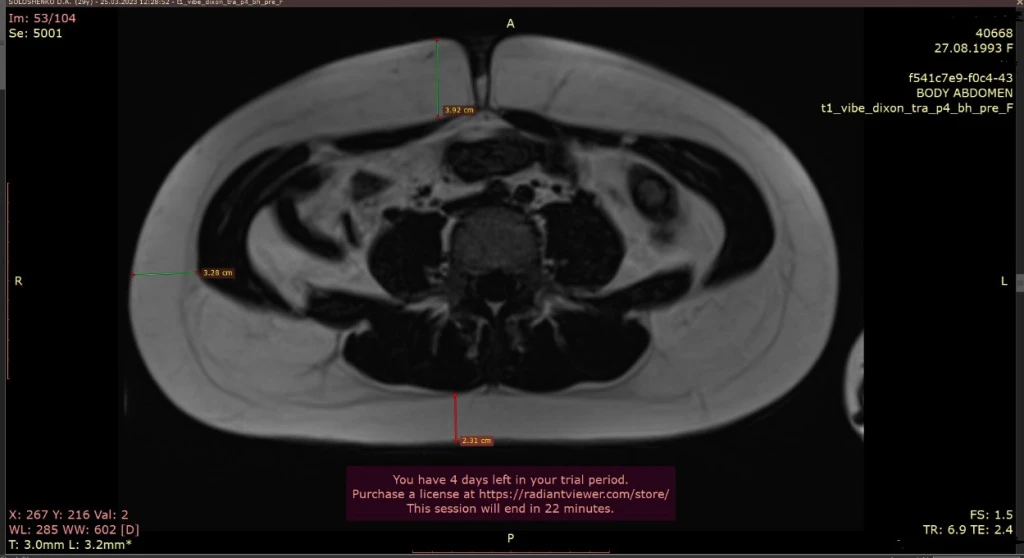
Task: Click the Se: 5001 series number text
Action: [x=35, y=33]
